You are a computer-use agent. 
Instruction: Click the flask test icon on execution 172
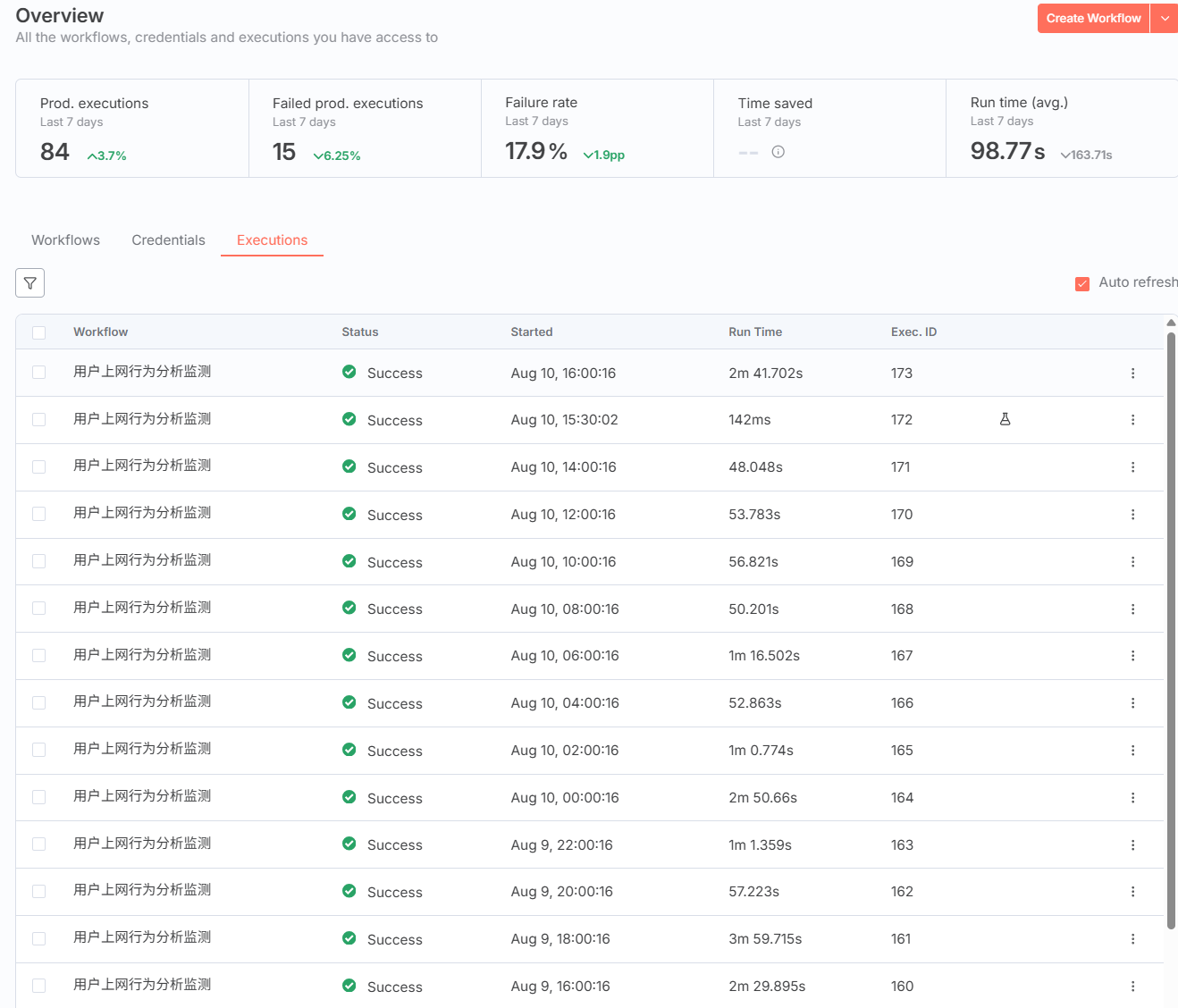pyautogui.click(x=1005, y=419)
